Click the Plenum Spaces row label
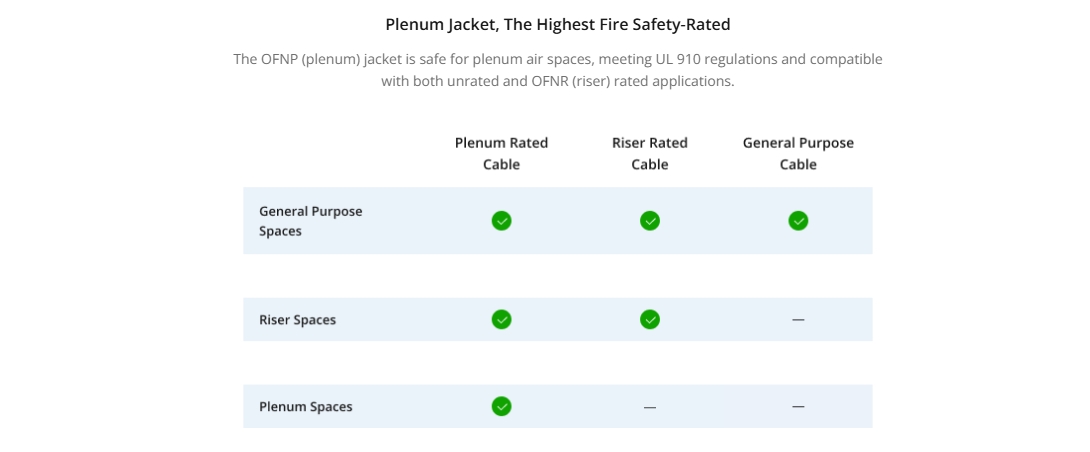Screen dimensions: 1090x452 click(x=306, y=407)
